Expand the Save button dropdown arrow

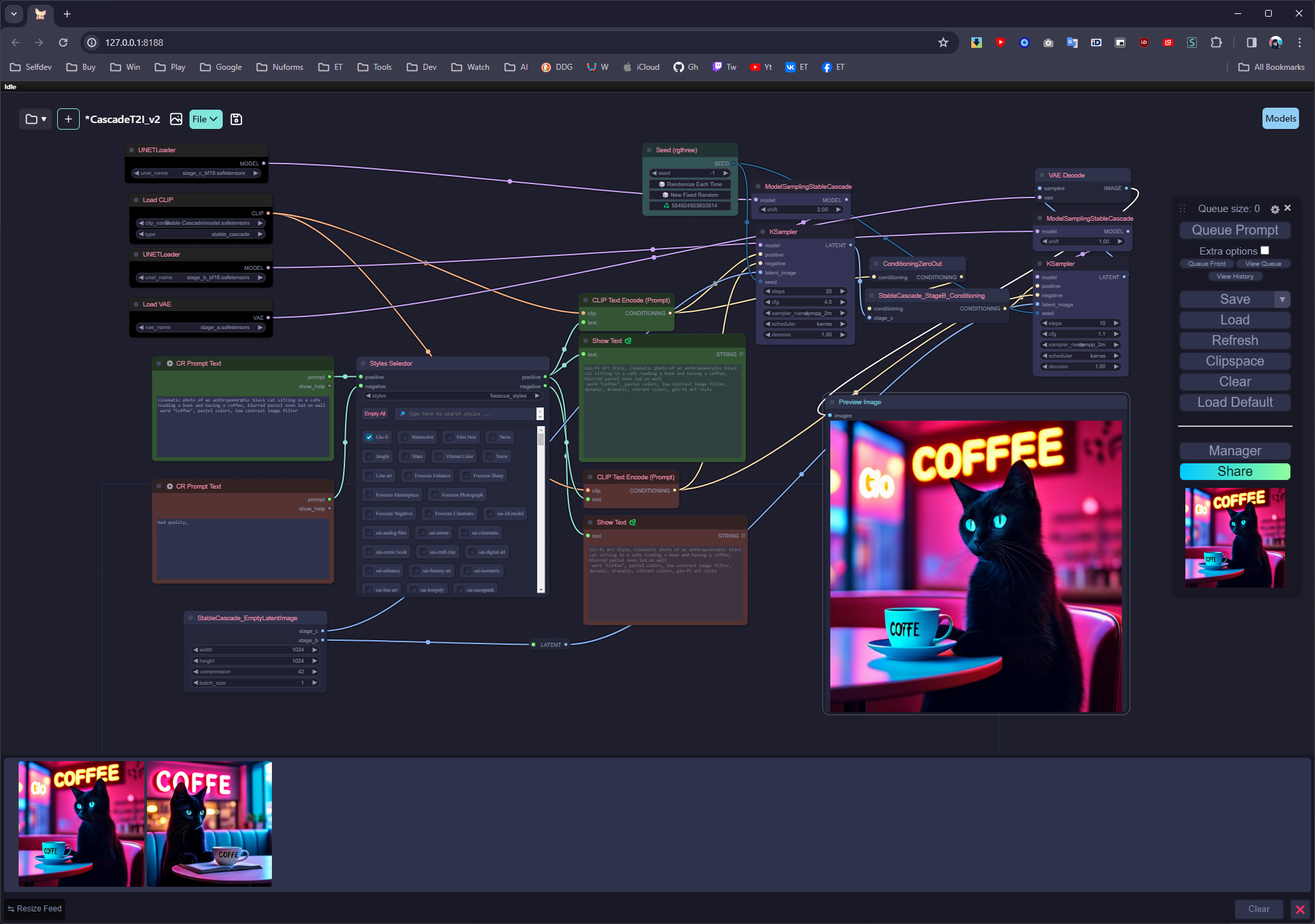(x=1282, y=300)
